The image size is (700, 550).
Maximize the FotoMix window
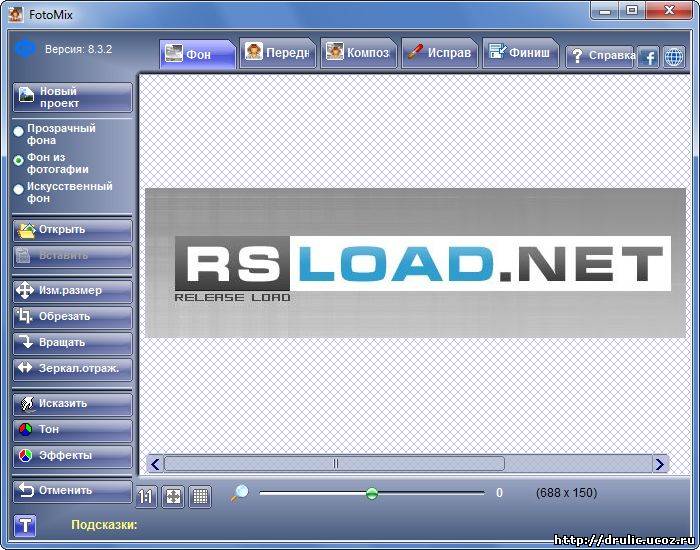point(632,11)
